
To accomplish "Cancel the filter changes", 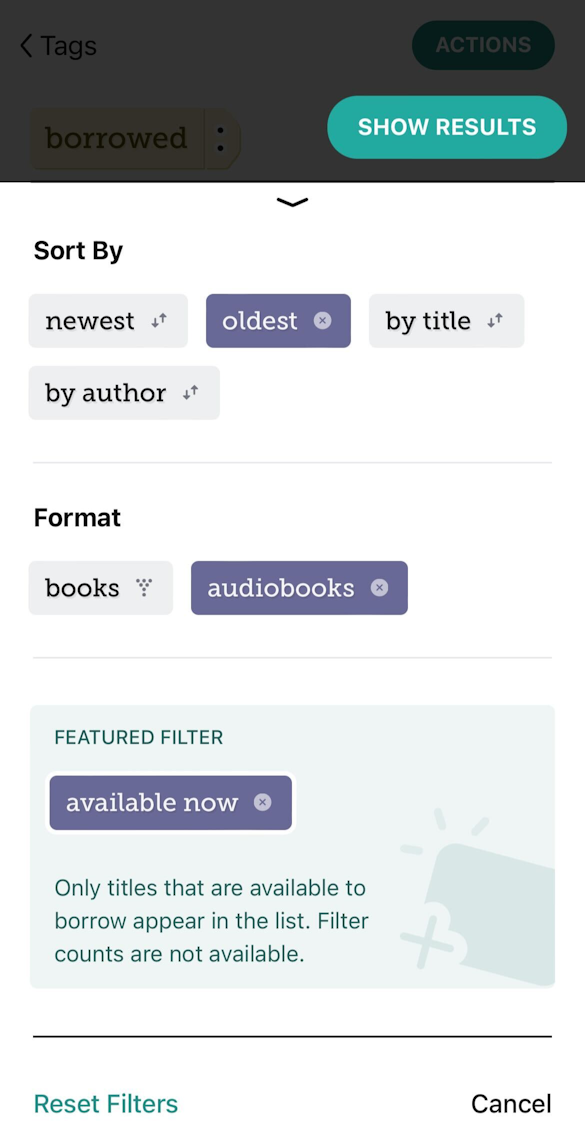I will tap(511, 1103).
